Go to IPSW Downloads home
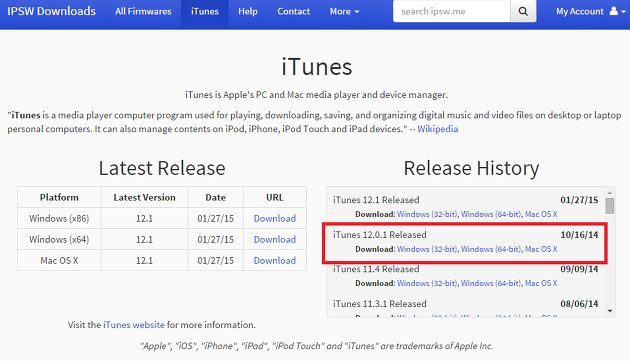Image resolution: width=630 pixels, height=361 pixels. (x=51, y=11)
